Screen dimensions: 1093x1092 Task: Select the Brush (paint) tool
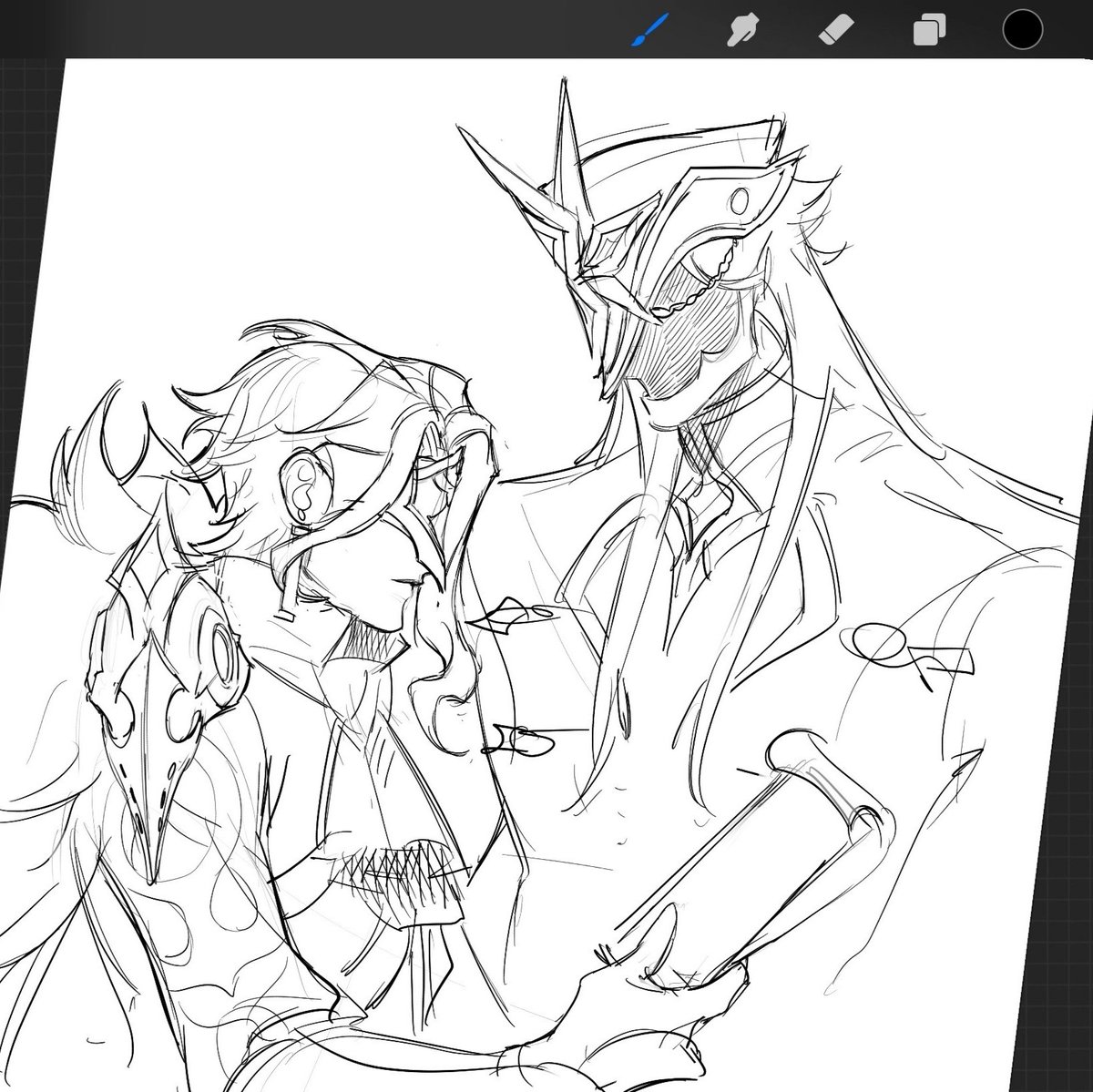click(652, 30)
